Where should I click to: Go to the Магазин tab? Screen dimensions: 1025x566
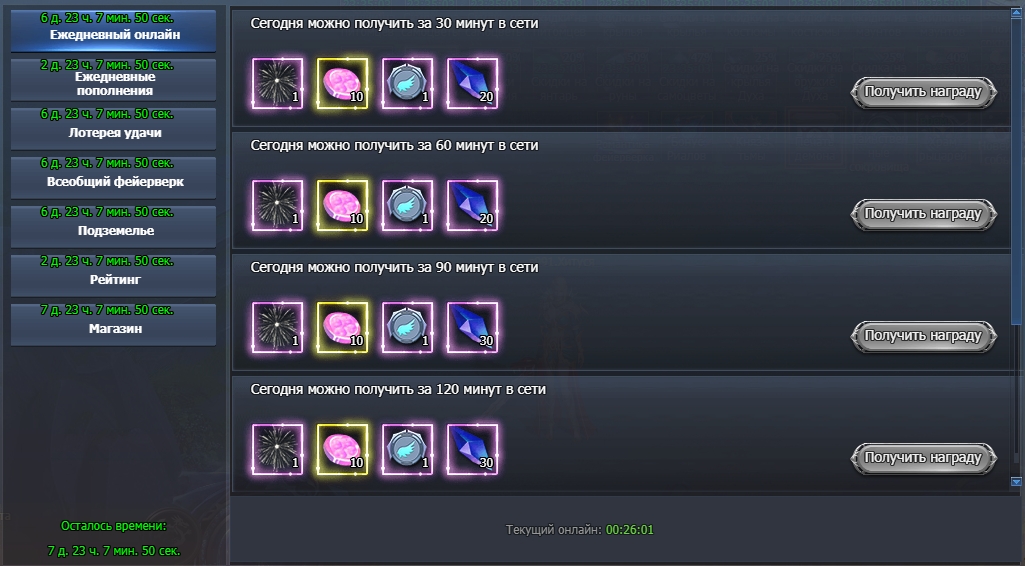coord(114,325)
